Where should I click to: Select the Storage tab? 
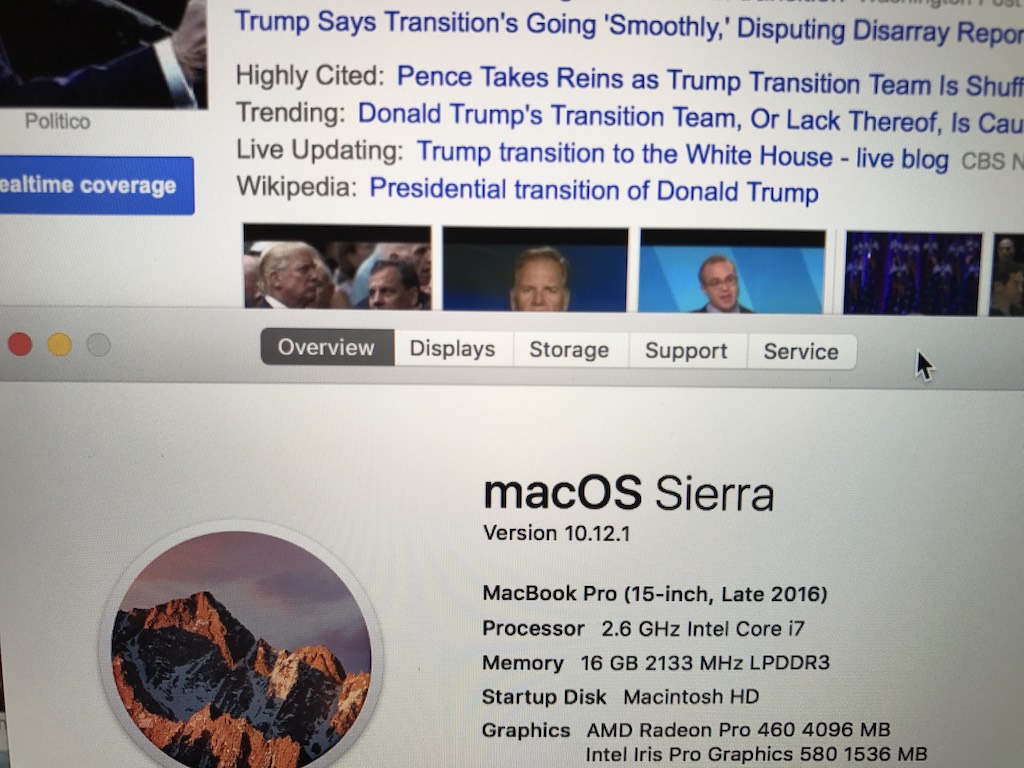point(570,350)
